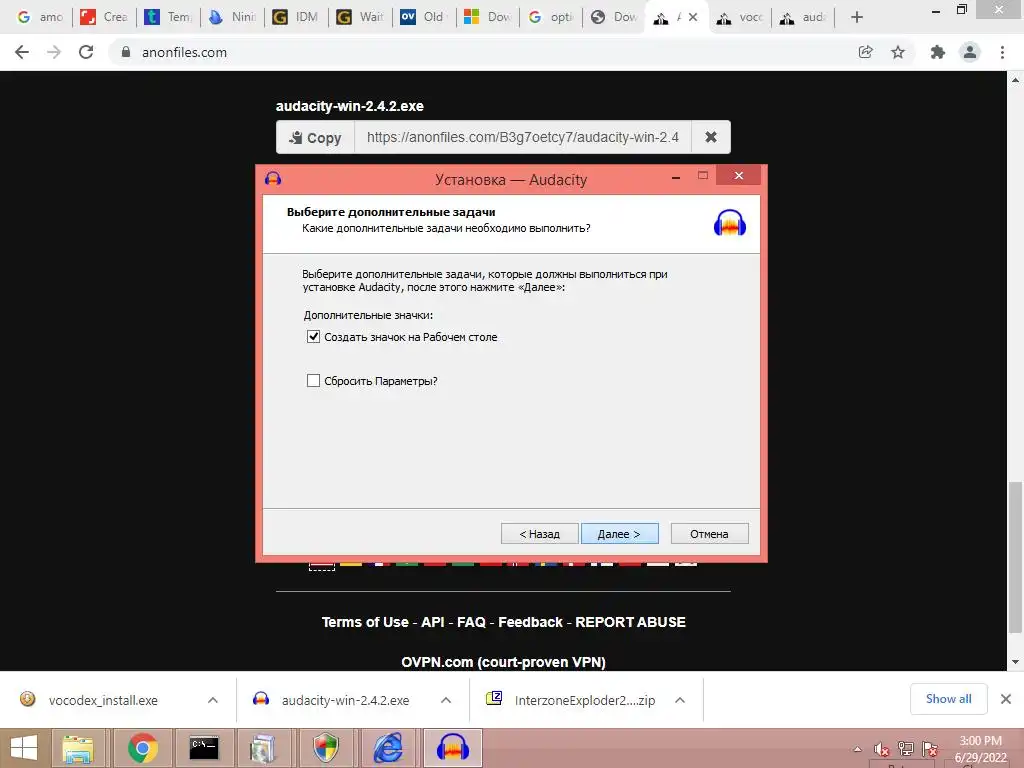Switch to the 'Crea' tab

pos(103,17)
